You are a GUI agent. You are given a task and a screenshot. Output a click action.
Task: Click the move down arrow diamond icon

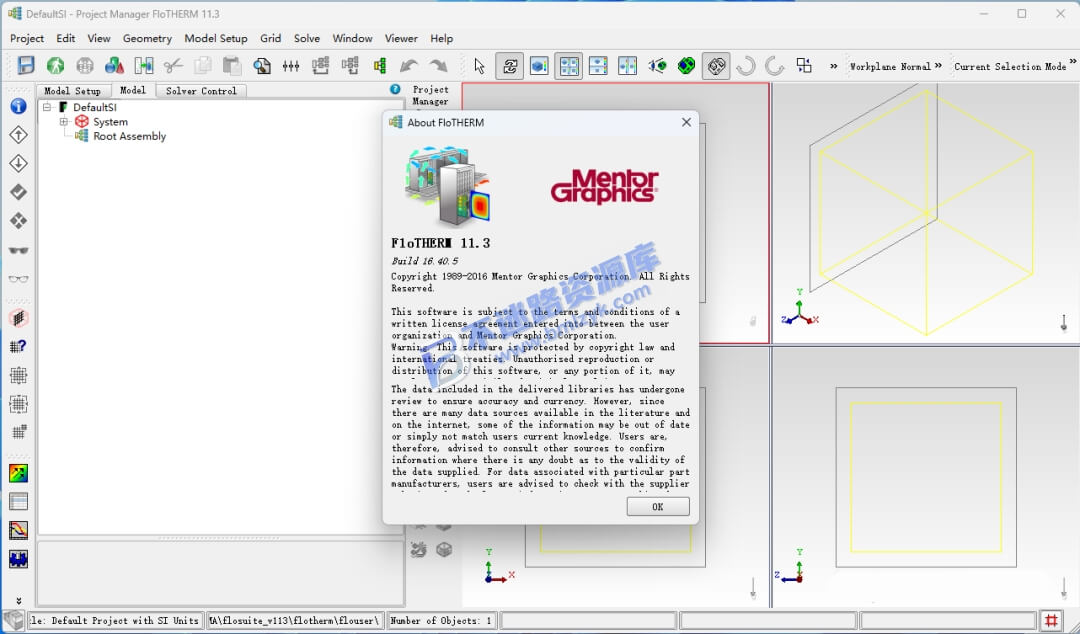[x=18, y=163]
